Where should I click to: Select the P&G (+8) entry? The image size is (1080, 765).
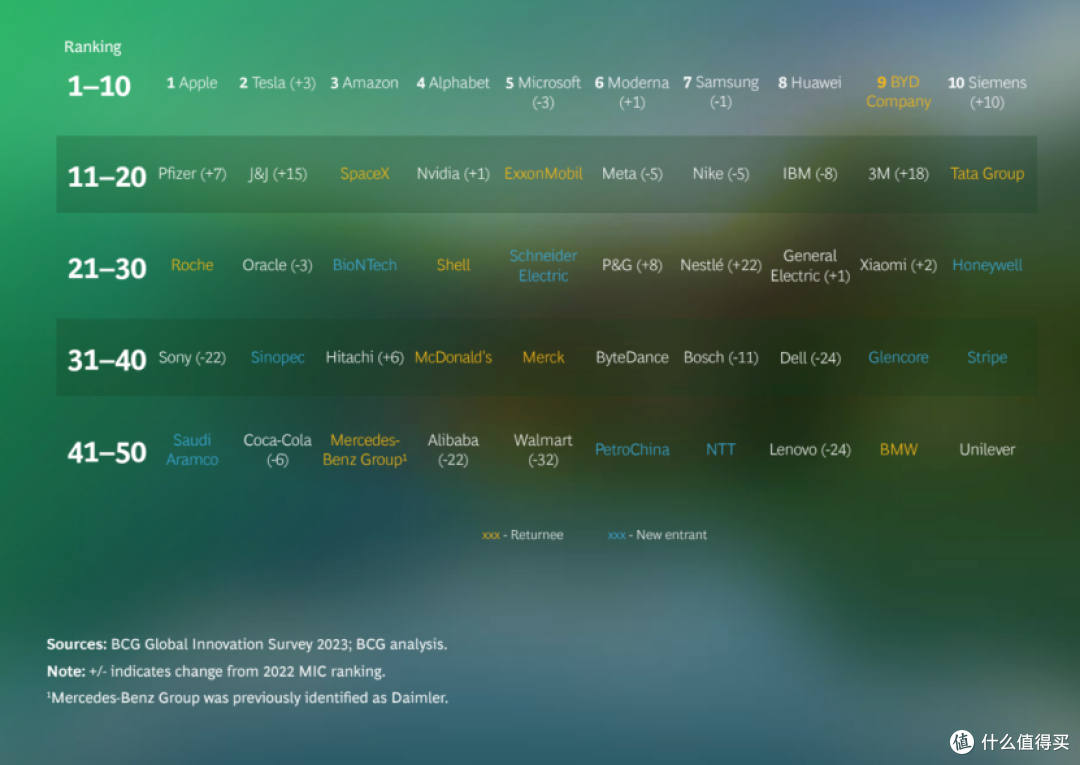(632, 265)
